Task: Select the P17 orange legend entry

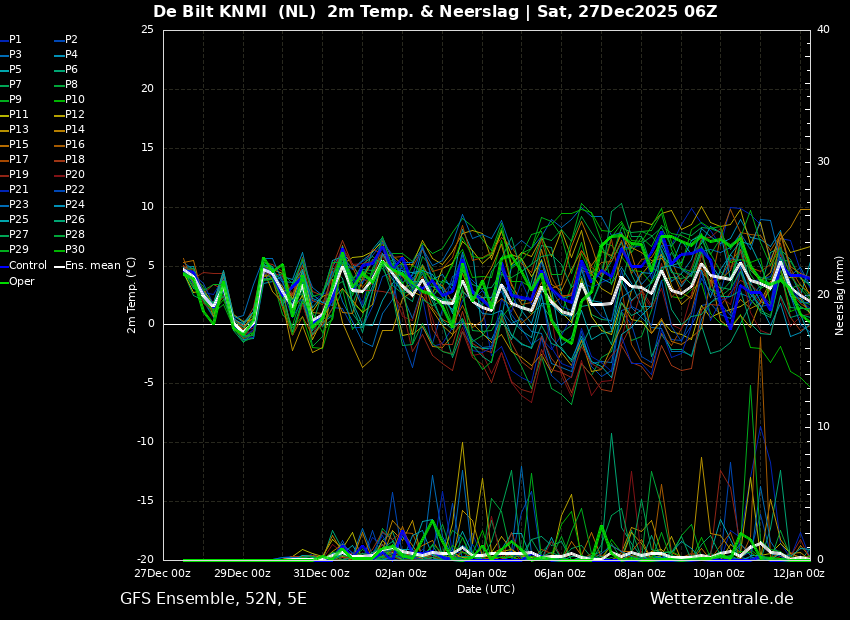Action: pos(18,160)
